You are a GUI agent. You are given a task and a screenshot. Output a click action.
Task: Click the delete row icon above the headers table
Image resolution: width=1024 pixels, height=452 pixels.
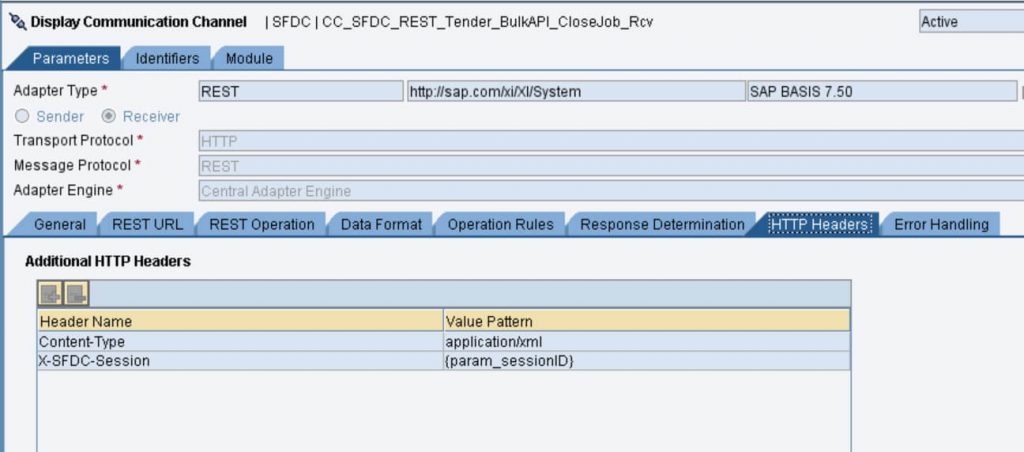coord(76,294)
